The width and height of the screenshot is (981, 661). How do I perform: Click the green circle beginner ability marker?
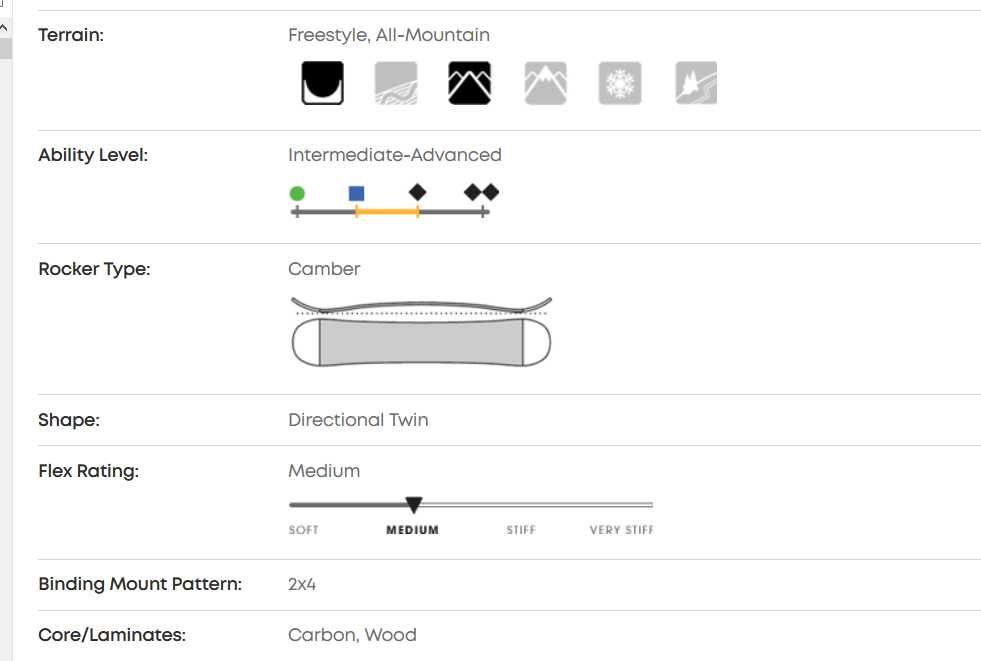(x=297, y=193)
